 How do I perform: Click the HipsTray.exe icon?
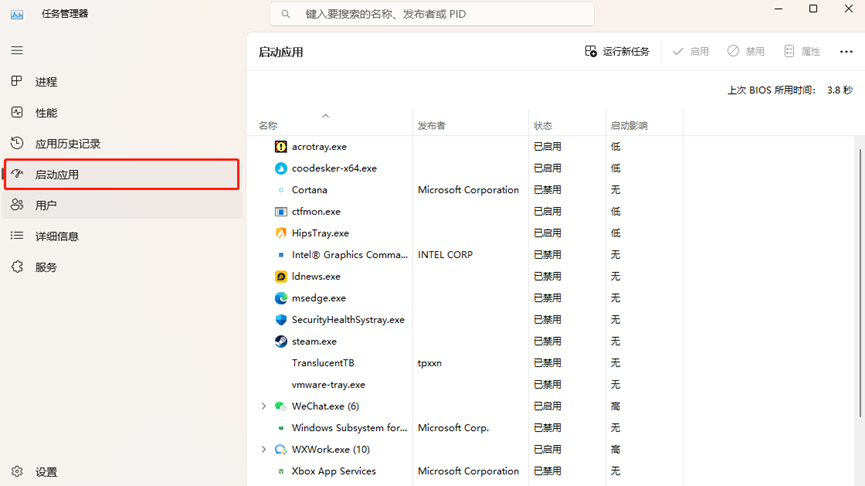coord(281,233)
